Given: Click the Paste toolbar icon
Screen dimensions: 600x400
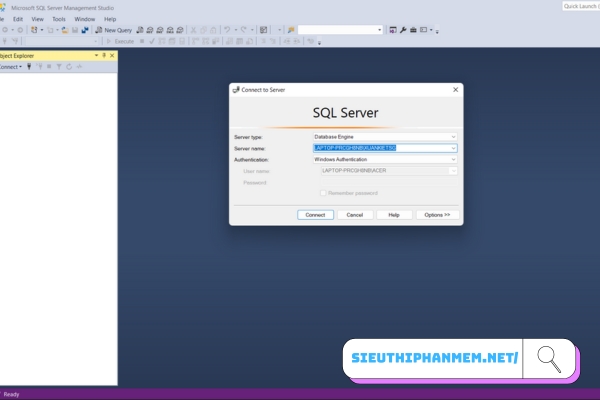Looking at the screenshot, I should pyautogui.click(x=213, y=30).
